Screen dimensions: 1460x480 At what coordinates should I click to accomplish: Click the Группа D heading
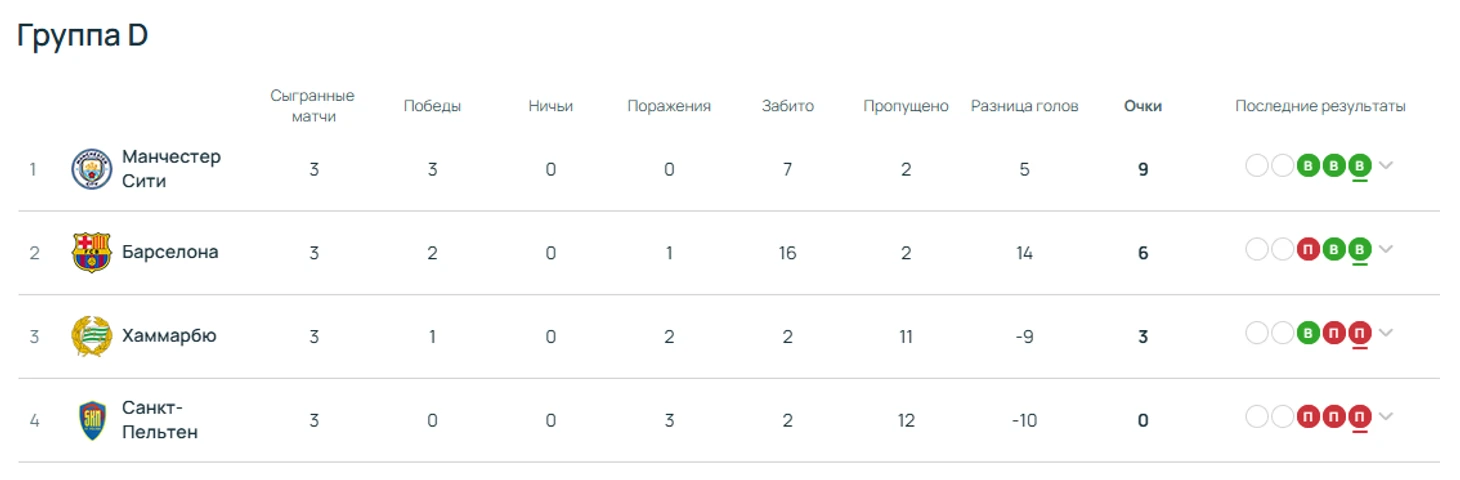pyautogui.click(x=83, y=35)
